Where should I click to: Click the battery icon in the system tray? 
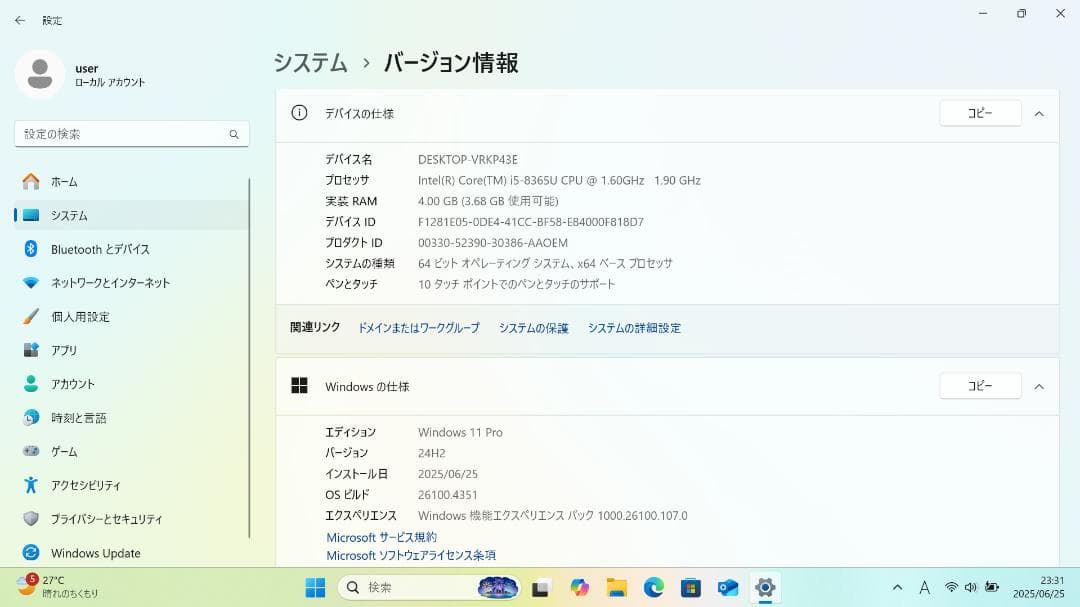(991, 587)
